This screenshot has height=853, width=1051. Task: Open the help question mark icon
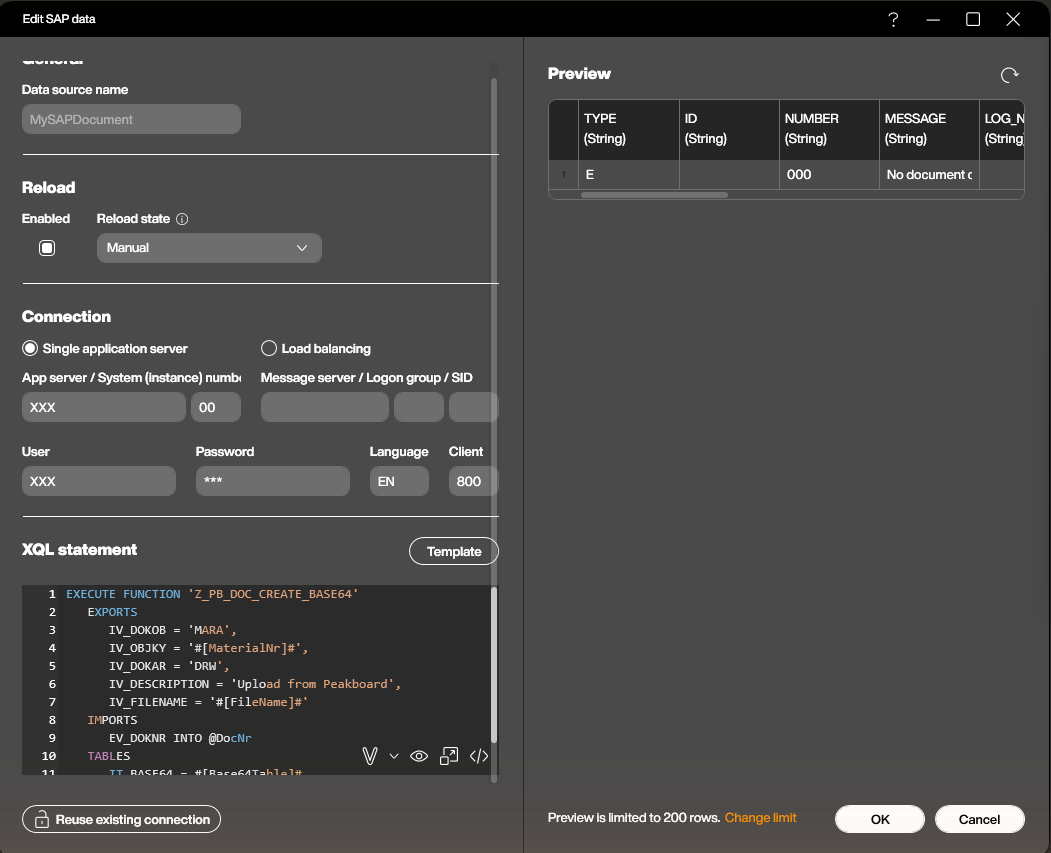click(x=893, y=19)
